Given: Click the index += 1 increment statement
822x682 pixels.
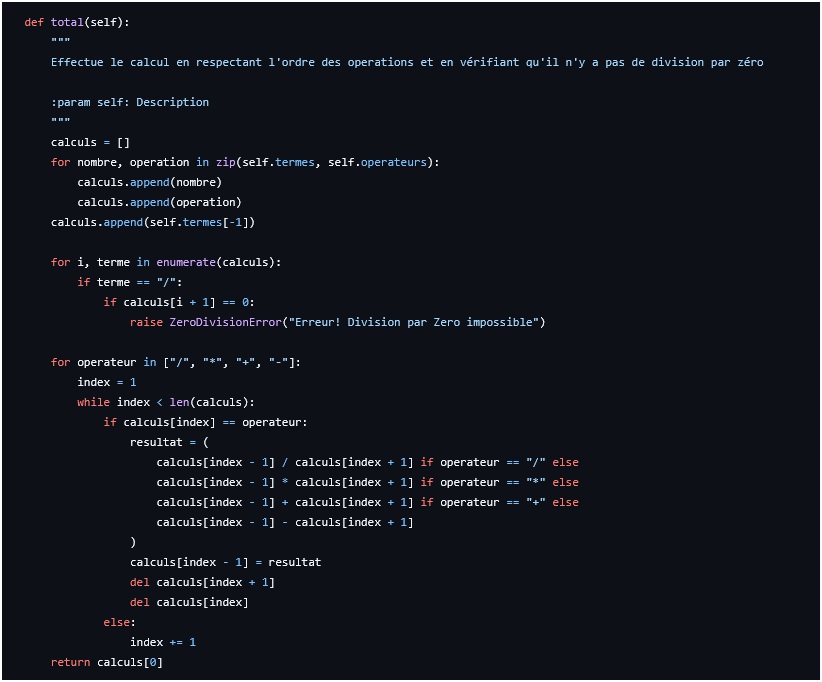Looking at the screenshot, I should coord(161,641).
